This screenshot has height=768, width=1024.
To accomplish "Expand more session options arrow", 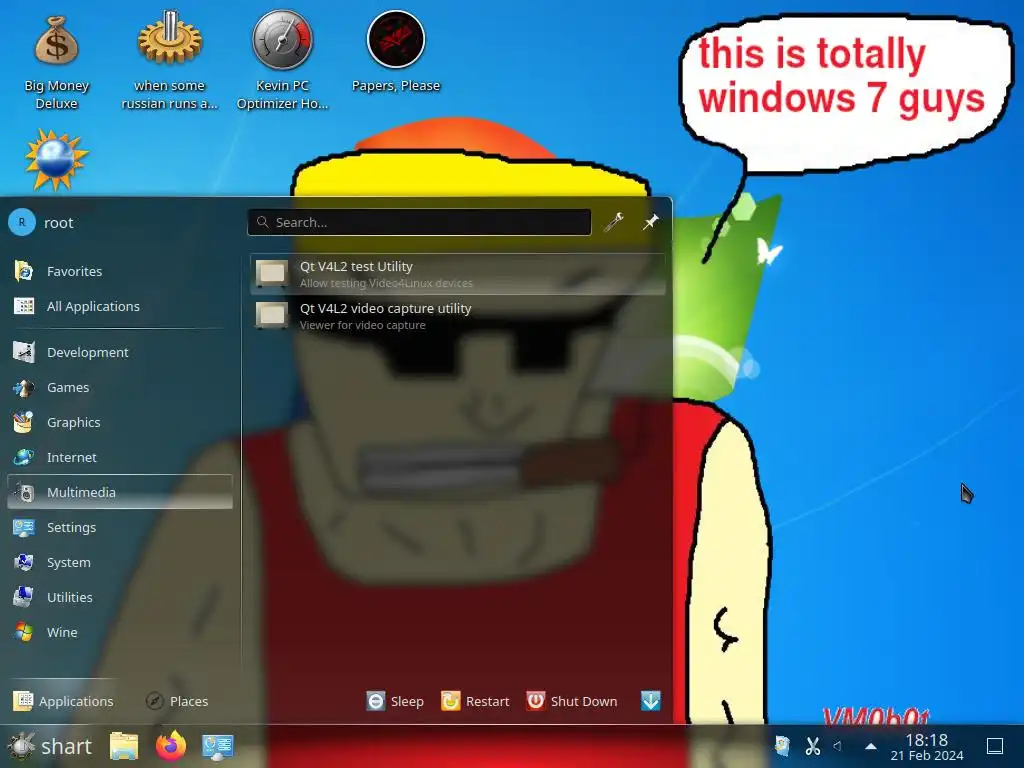I will tap(650, 701).
